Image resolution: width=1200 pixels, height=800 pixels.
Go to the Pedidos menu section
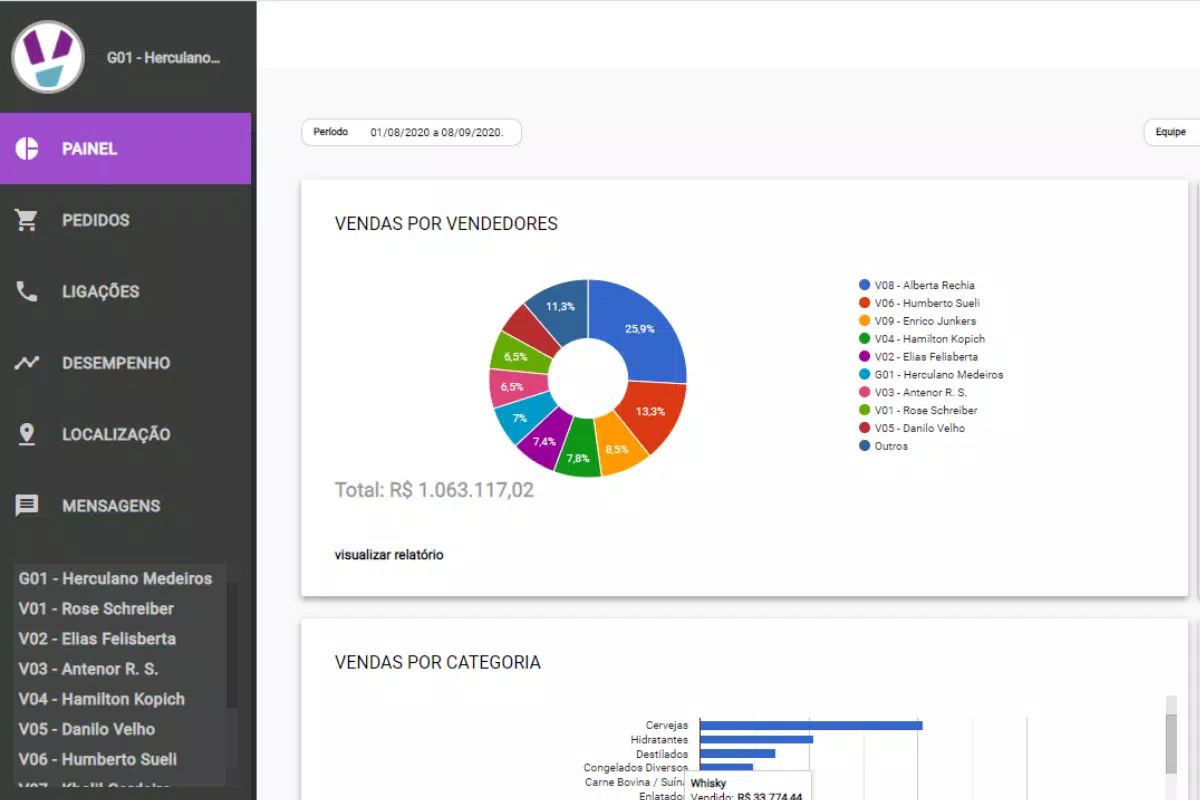click(x=96, y=220)
